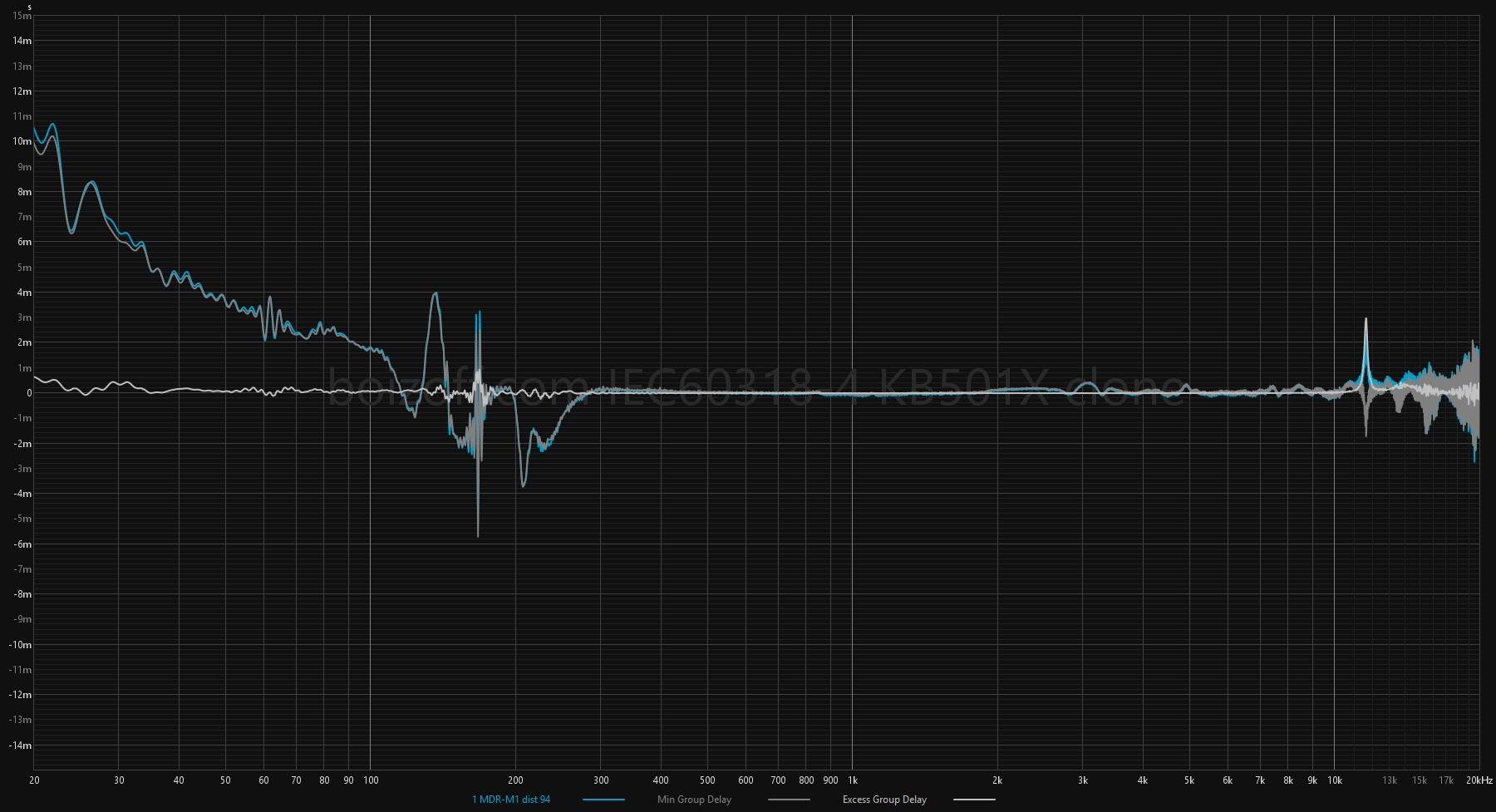This screenshot has height=812, width=1496.
Task: Click the blue curve's highest peak near 22 Hz
Action: coord(52,125)
